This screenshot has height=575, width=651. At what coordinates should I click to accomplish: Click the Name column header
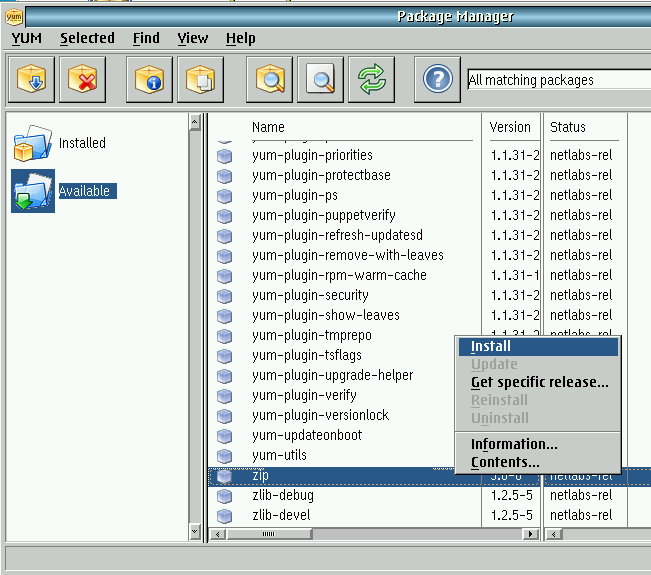point(268,127)
